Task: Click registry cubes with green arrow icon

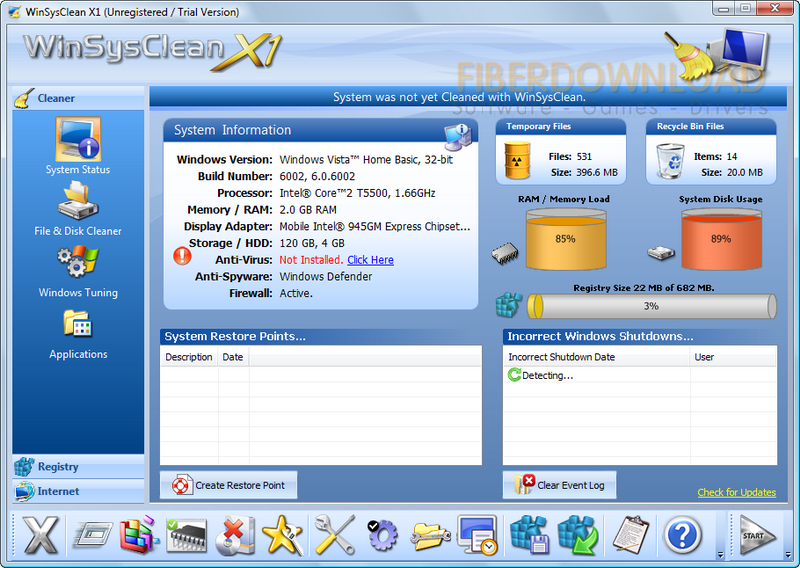Action: point(579,534)
